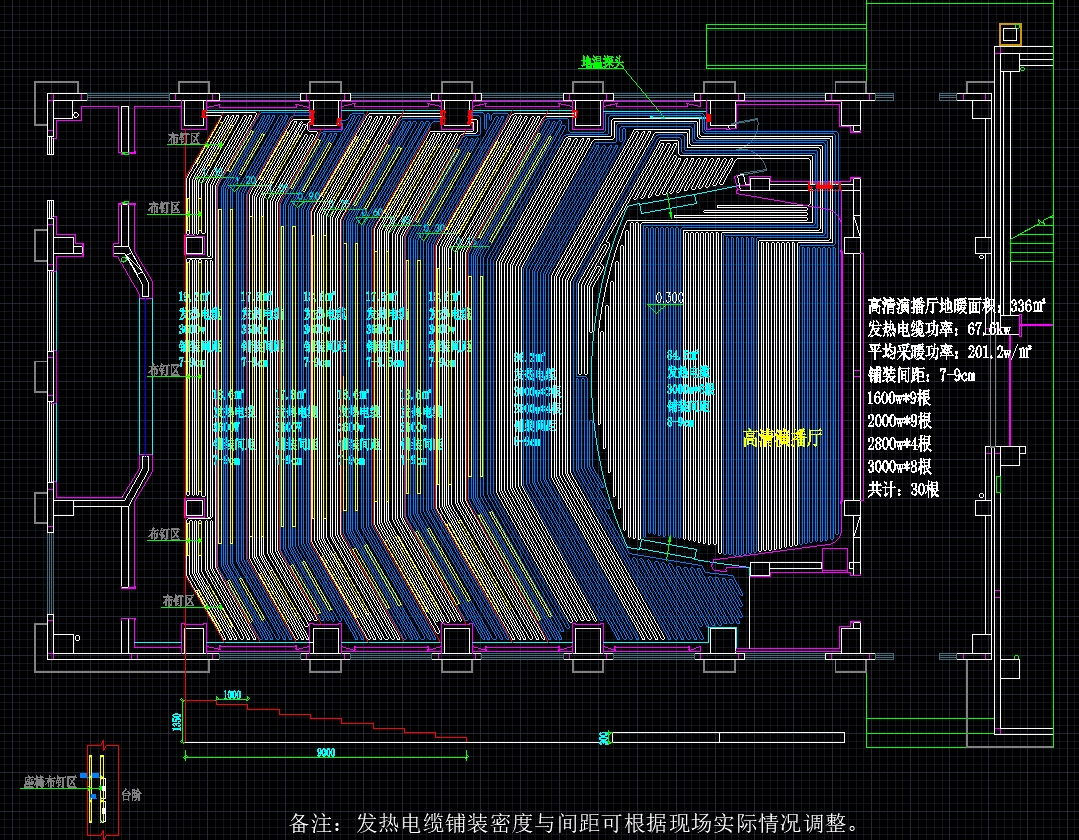Click the 1600w*9根 legend entry
This screenshot has width=1079, height=840.
[x=900, y=398]
